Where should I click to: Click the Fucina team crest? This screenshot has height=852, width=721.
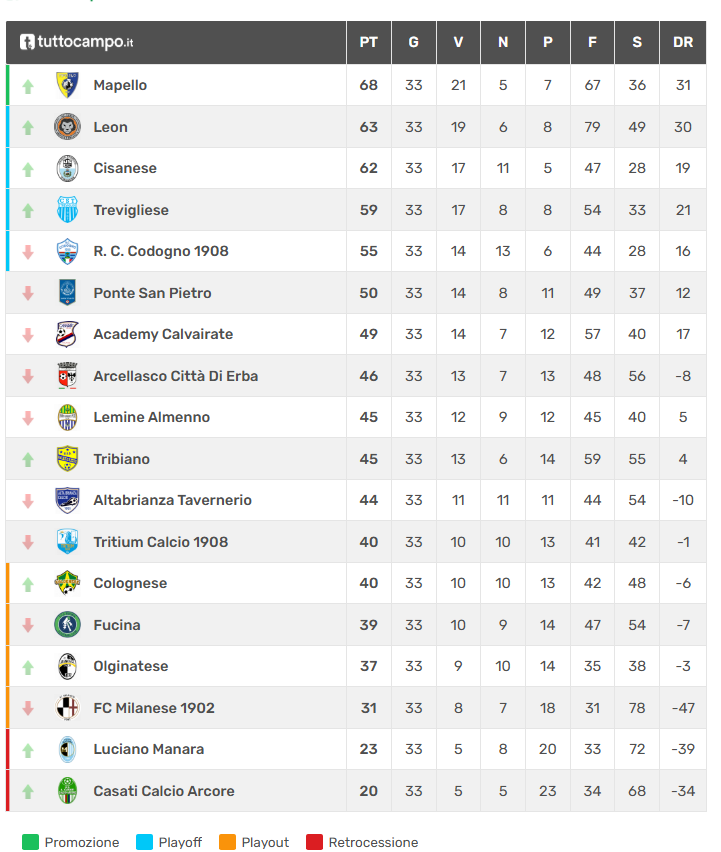coord(67,625)
